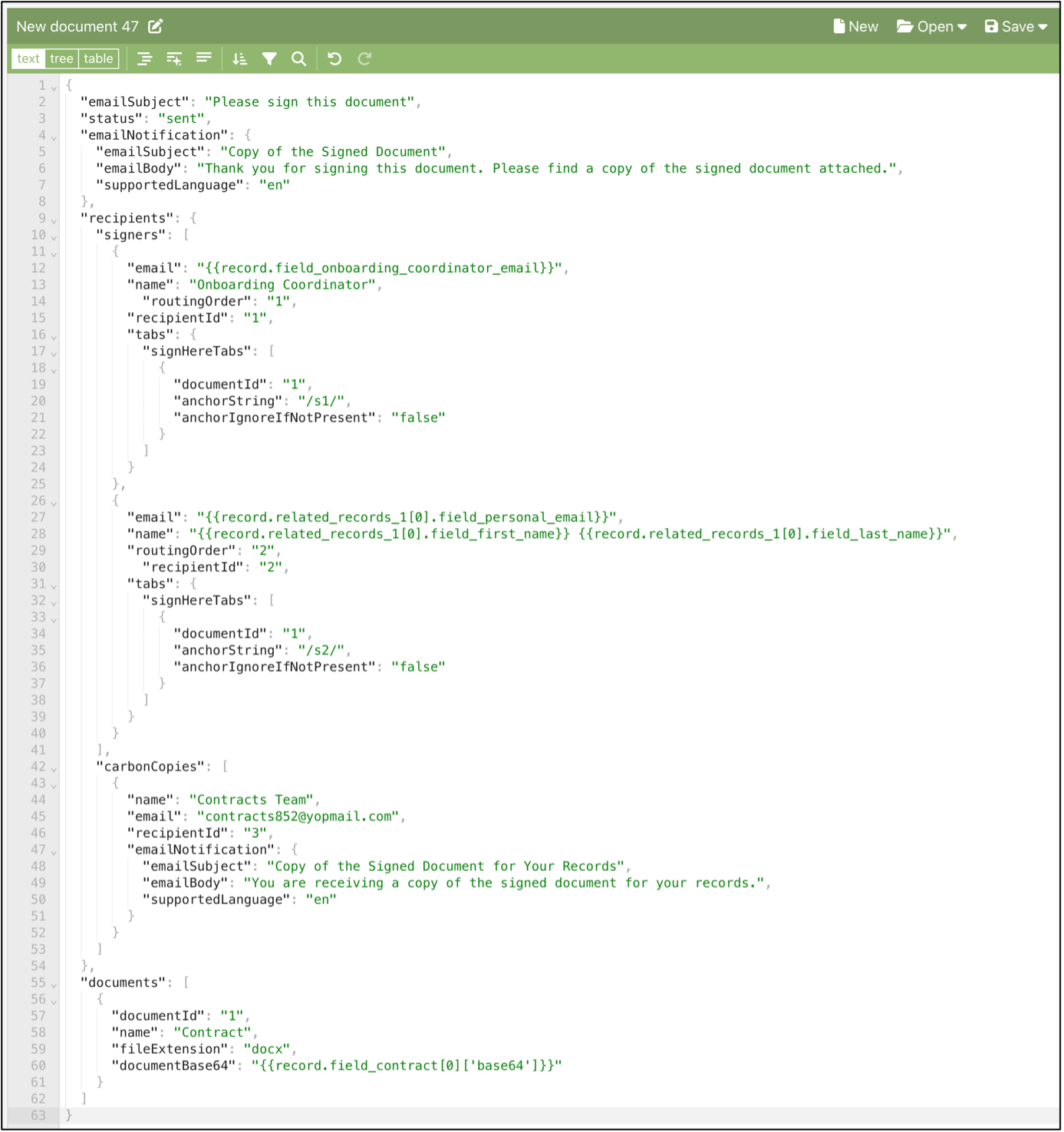The image size is (1064, 1132).
Task: Click the "anchorIgnoreIfNotPresent" key on line 21
Action: point(275,418)
